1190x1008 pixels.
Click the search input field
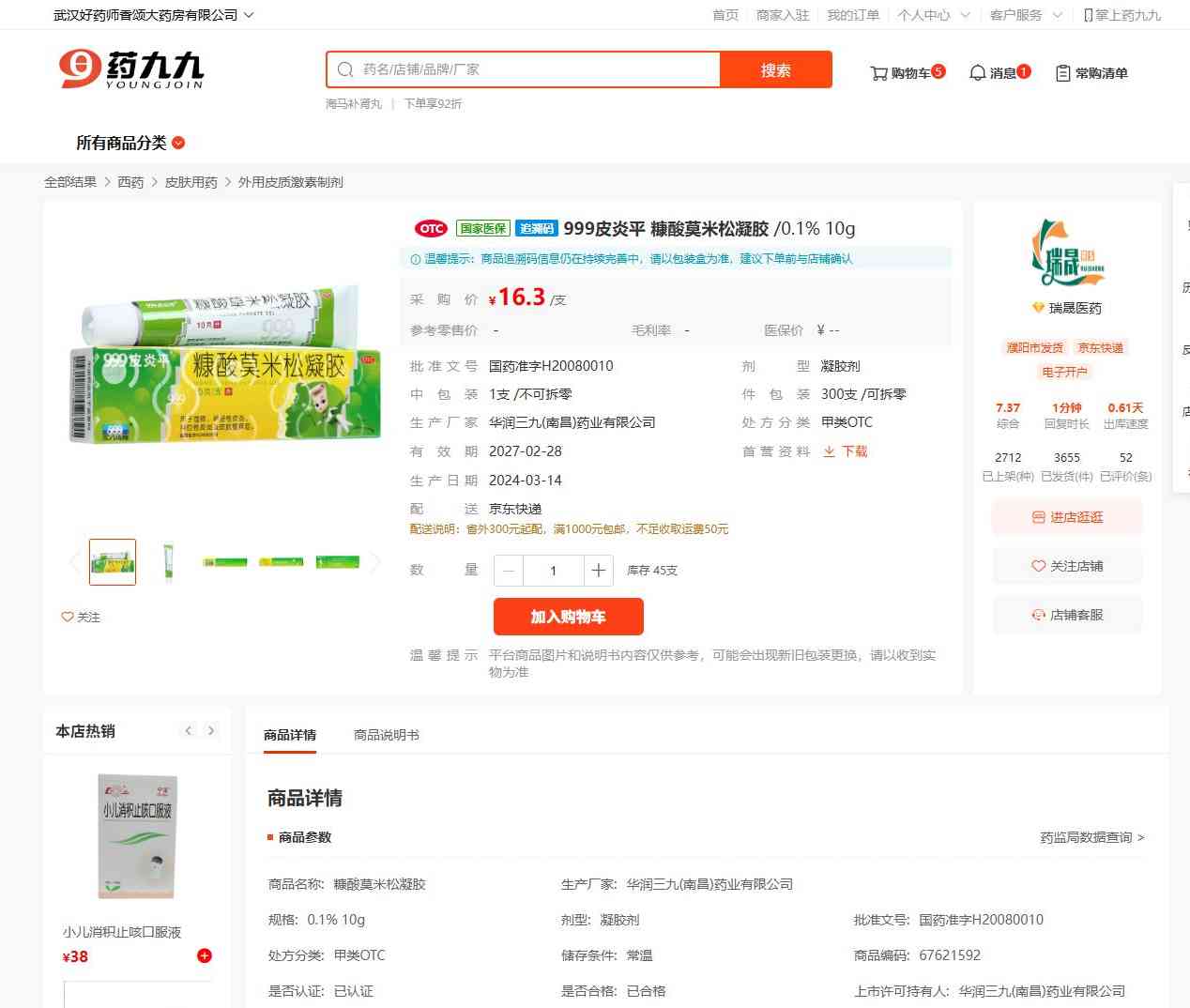[x=524, y=69]
